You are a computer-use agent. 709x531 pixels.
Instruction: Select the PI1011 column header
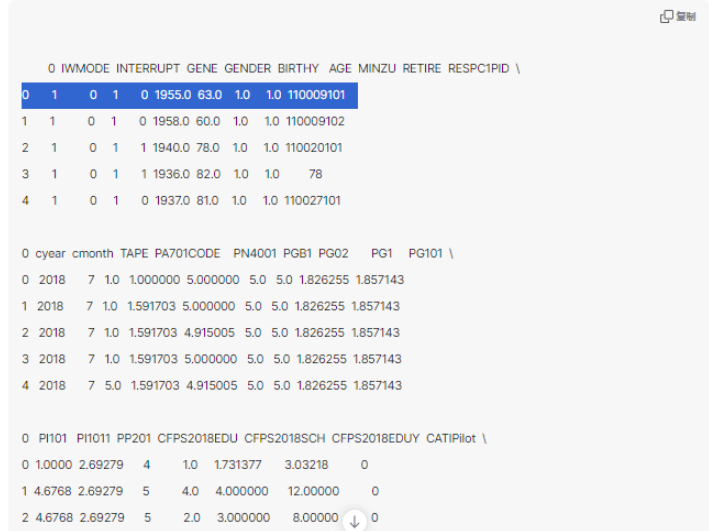tap(93, 438)
